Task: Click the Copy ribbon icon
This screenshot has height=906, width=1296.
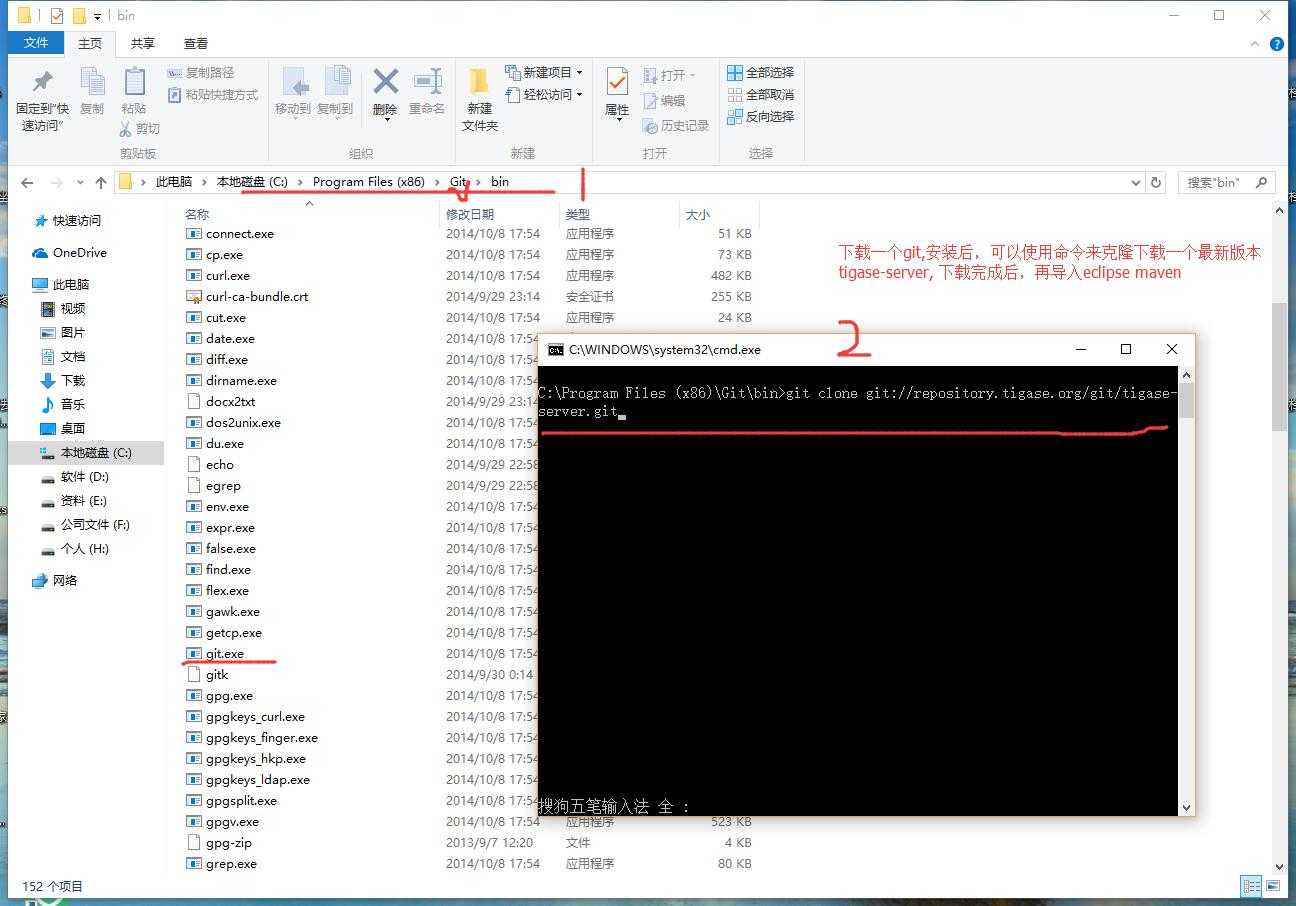Action: click(x=92, y=92)
